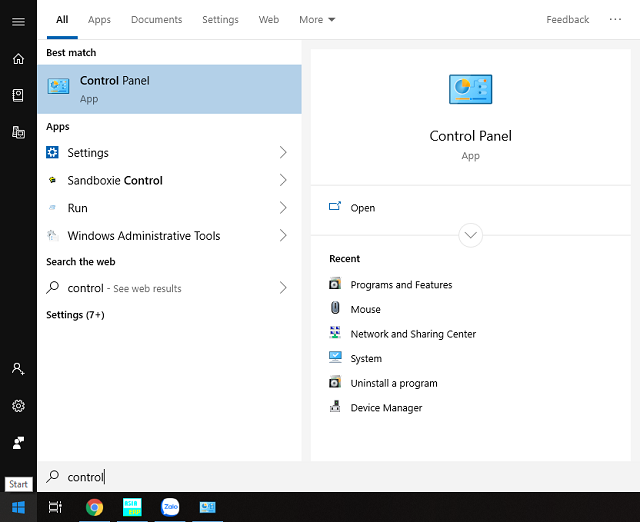Image resolution: width=640 pixels, height=522 pixels.
Task: Open Mouse from the Recent list
Action: (365, 309)
